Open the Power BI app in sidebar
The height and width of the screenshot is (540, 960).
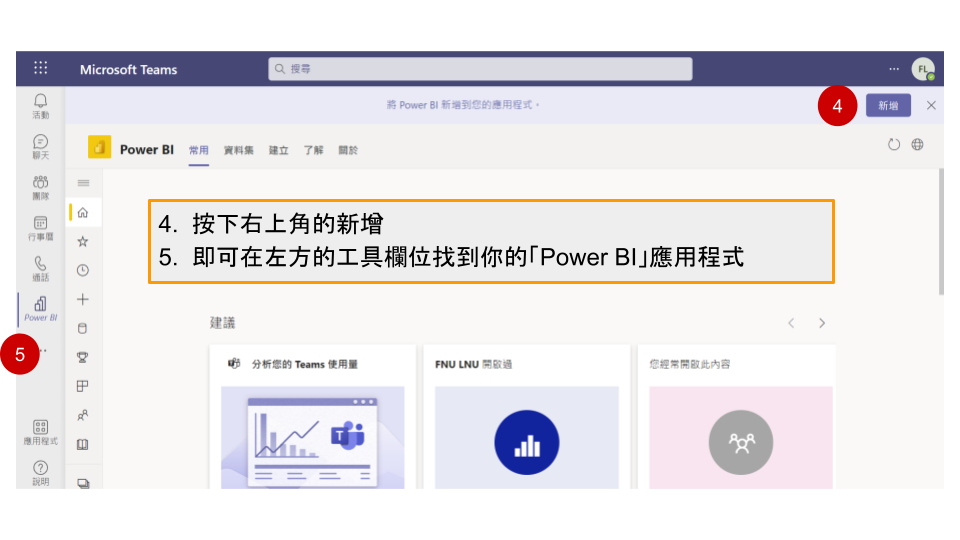[x=40, y=309]
